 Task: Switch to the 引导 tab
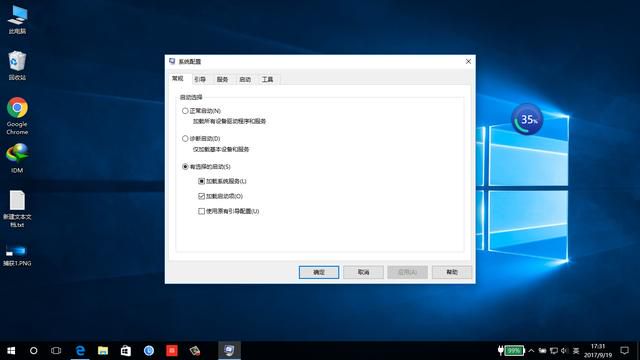pos(200,80)
